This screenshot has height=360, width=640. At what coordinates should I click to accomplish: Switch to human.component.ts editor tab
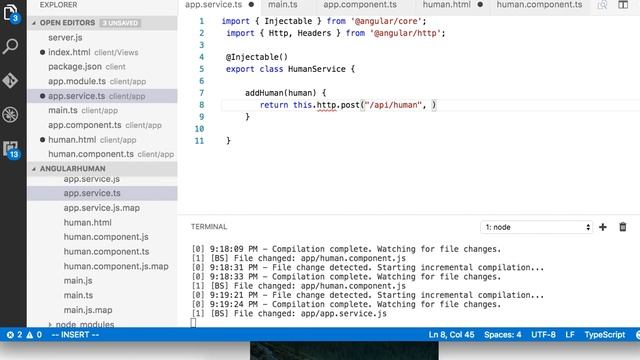point(539,5)
